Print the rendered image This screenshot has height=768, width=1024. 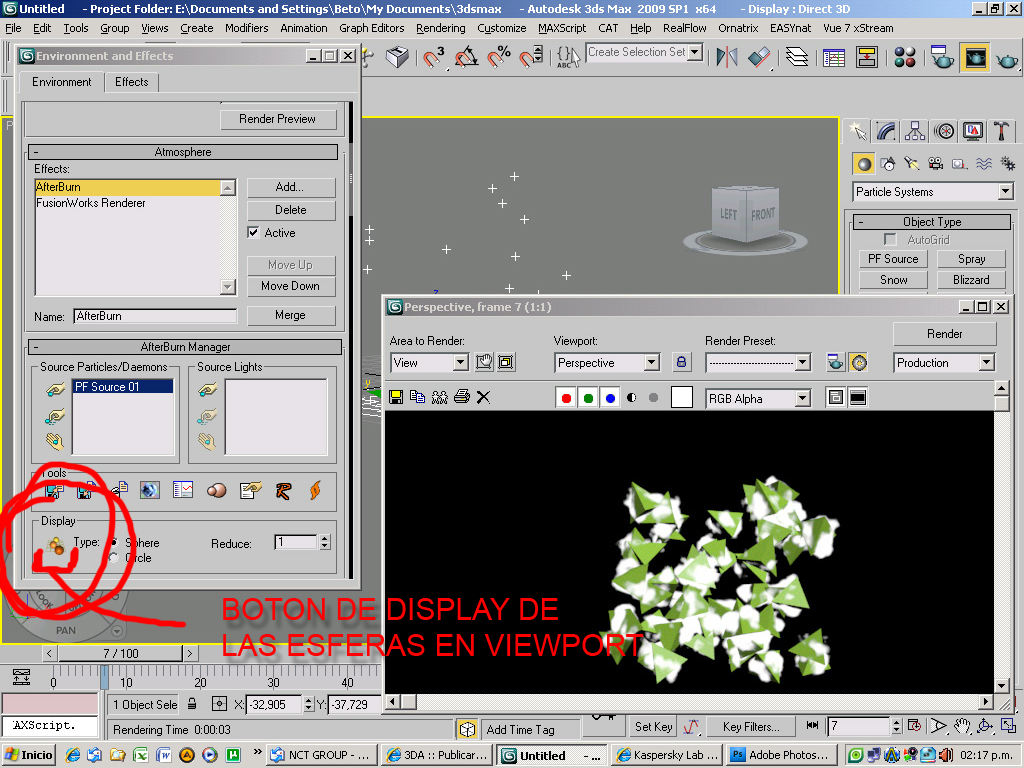[462, 397]
